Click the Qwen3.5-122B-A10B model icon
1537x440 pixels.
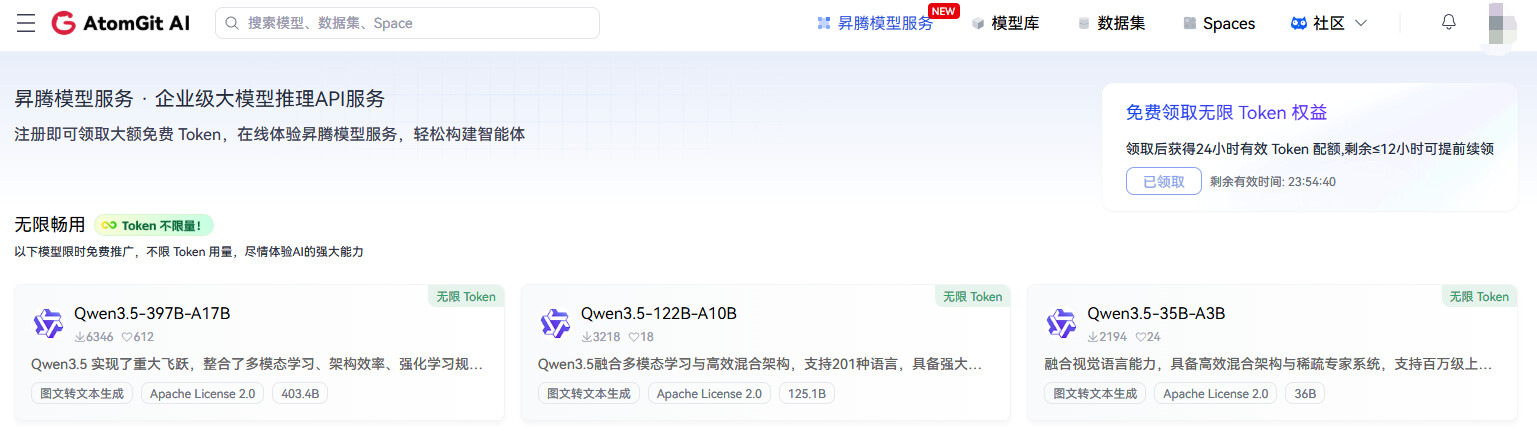click(x=555, y=323)
